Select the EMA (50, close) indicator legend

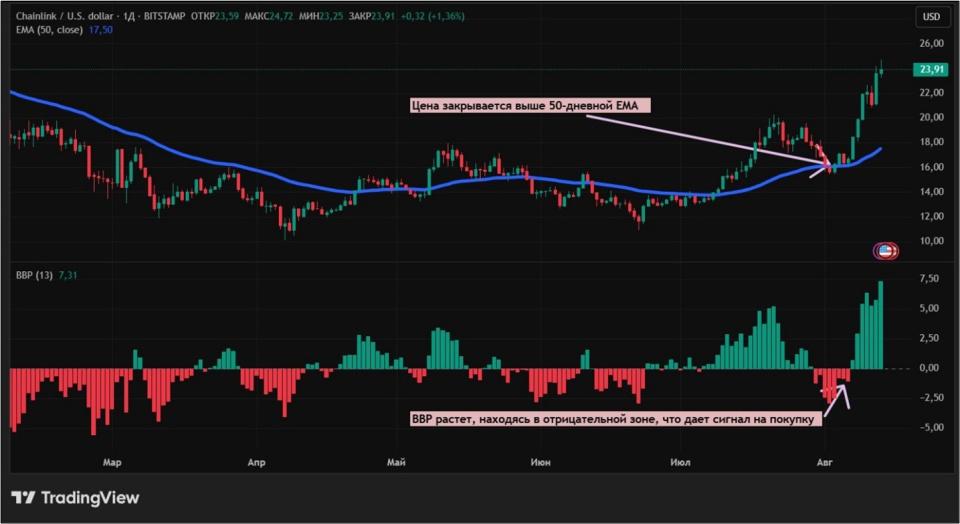click(49, 29)
